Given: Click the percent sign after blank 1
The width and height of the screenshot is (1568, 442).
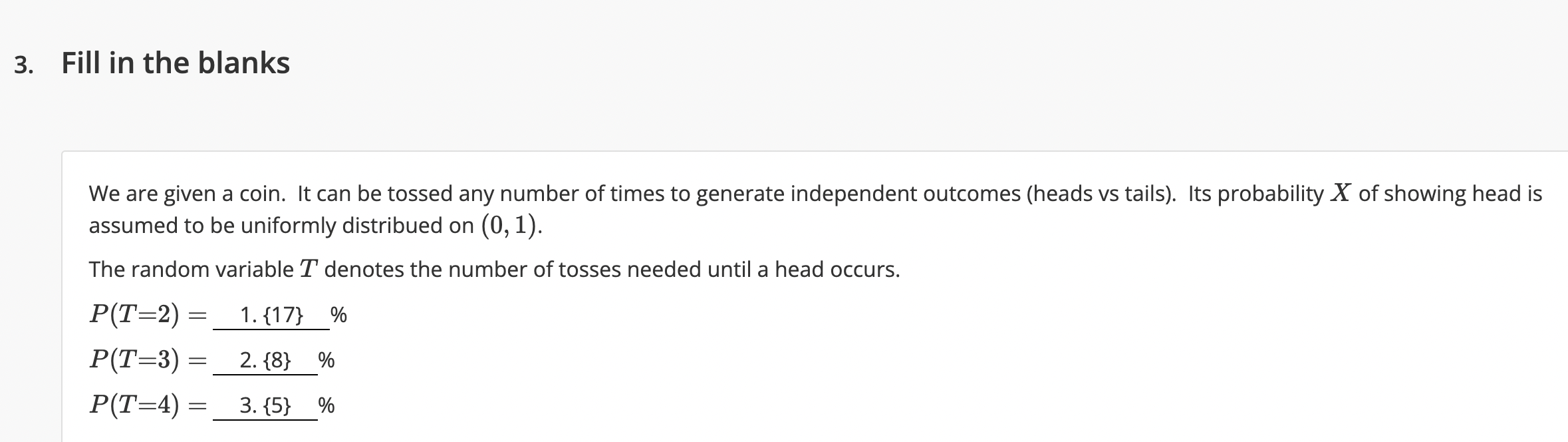Looking at the screenshot, I should (x=338, y=315).
